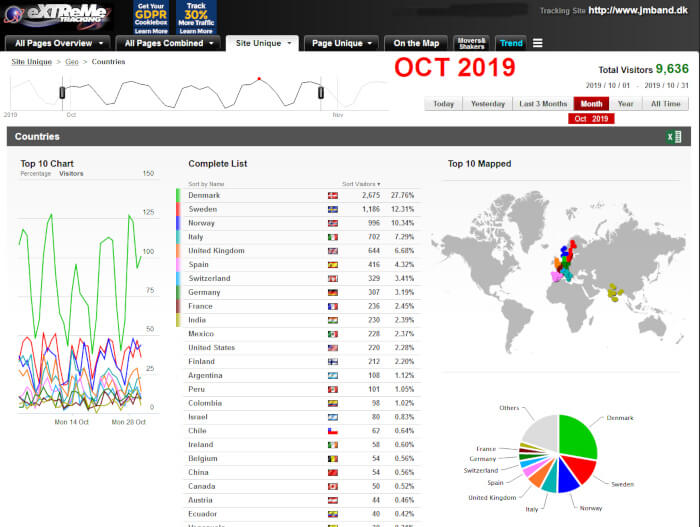
Task: Open Site Unique dropdown tab
Action: 262,43
